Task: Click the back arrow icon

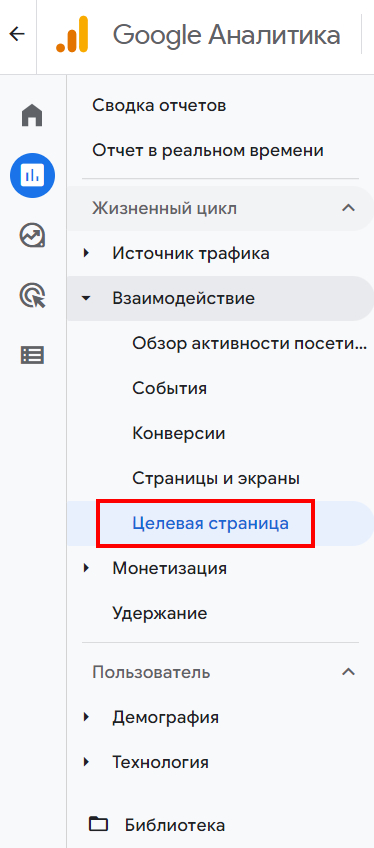Action: click(x=17, y=35)
